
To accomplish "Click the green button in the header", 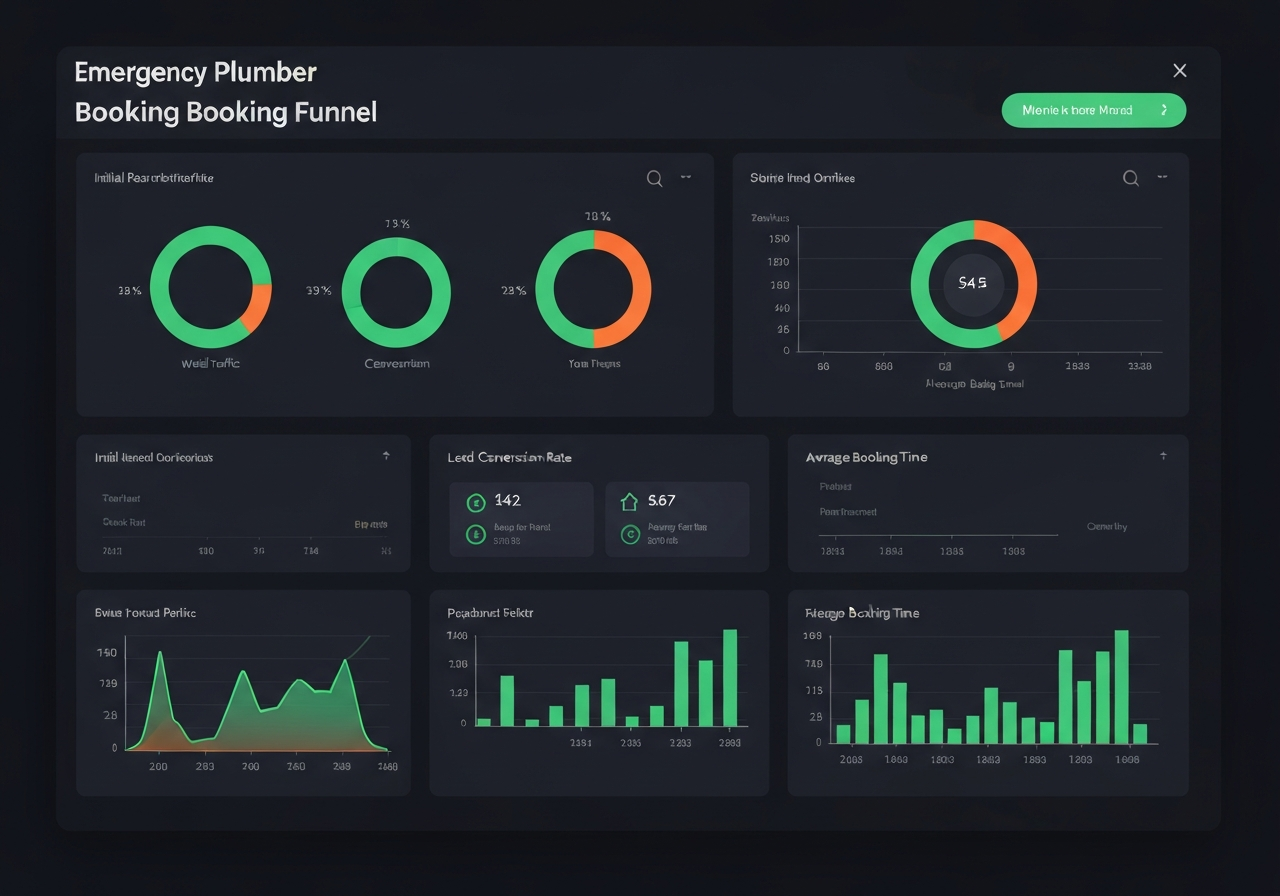I will pos(1094,110).
